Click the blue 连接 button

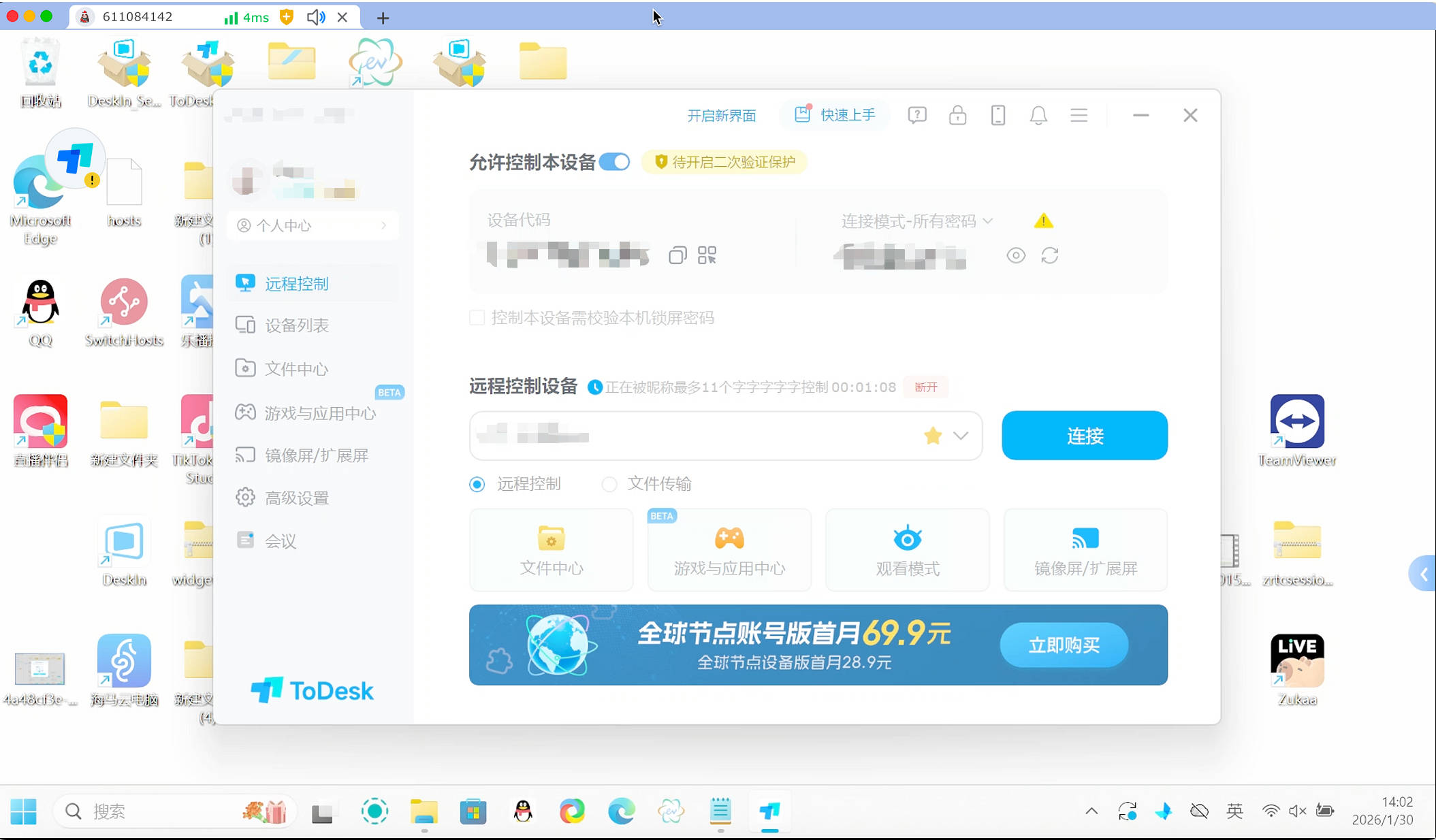[x=1084, y=436]
